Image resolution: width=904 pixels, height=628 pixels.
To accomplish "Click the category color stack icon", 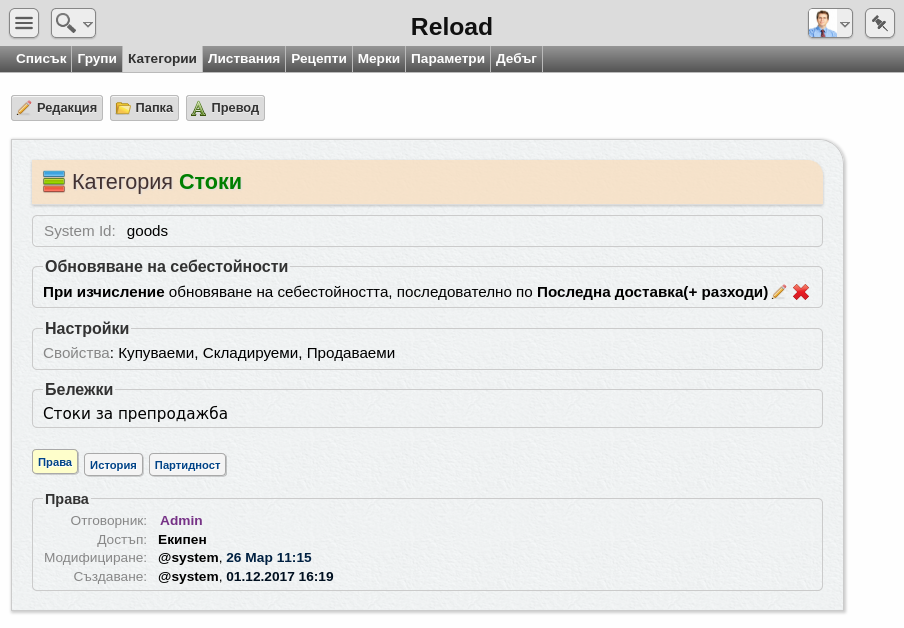I will click(x=54, y=181).
